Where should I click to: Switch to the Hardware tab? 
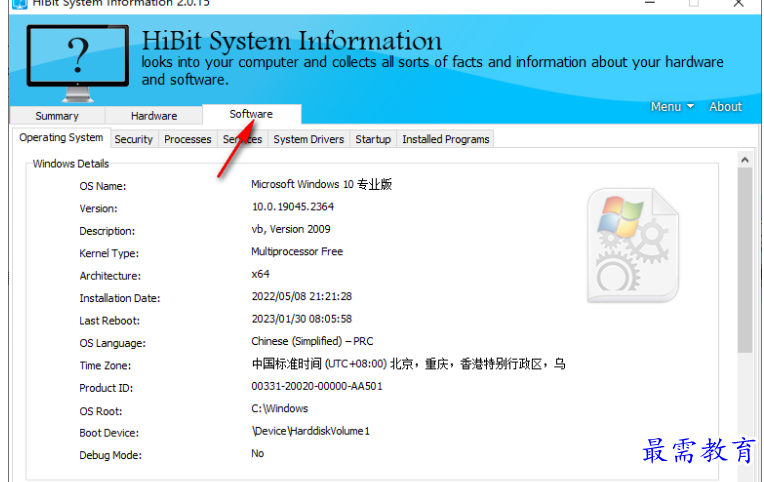(x=154, y=116)
